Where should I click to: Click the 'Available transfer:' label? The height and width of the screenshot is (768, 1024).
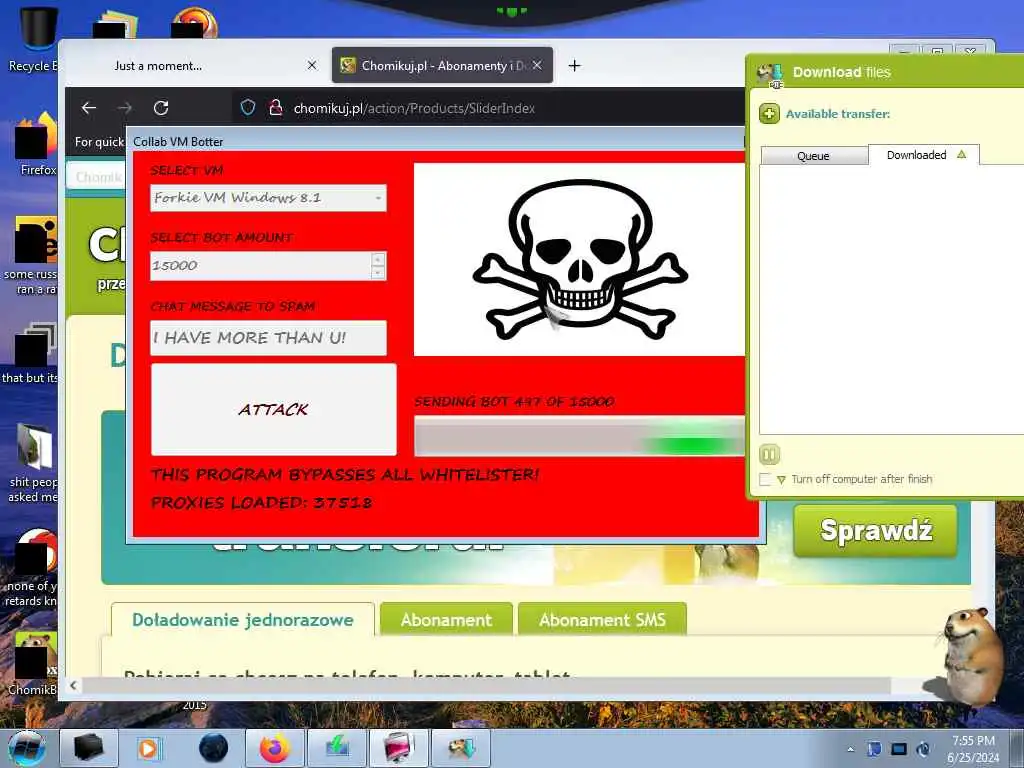[838, 114]
